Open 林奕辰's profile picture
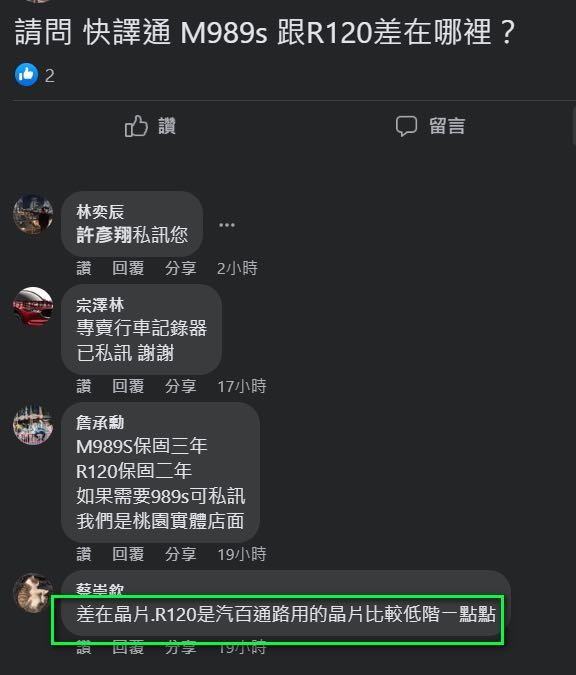This screenshot has width=576, height=675. click(x=33, y=214)
